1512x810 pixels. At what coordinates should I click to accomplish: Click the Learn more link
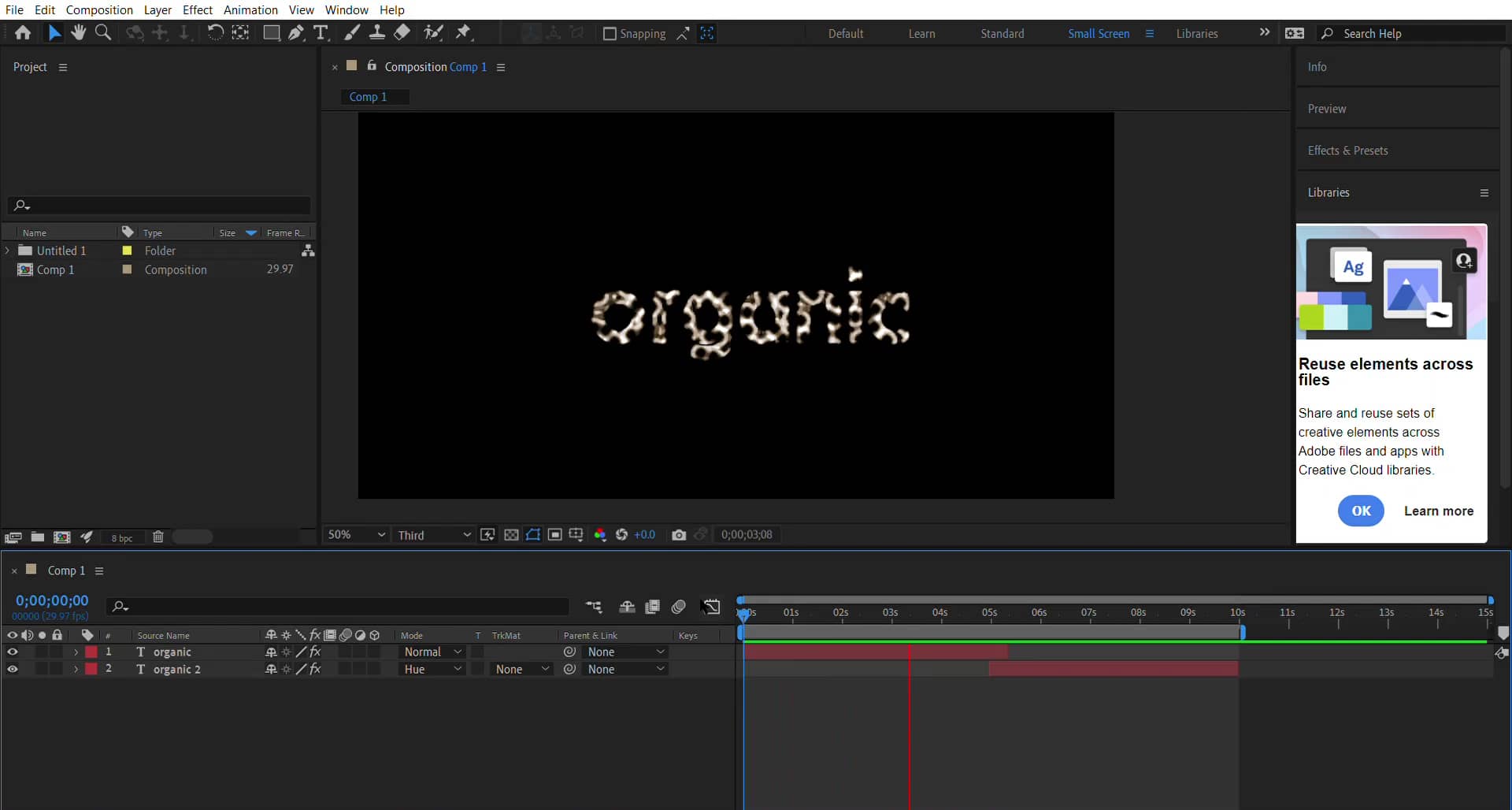pyautogui.click(x=1439, y=511)
